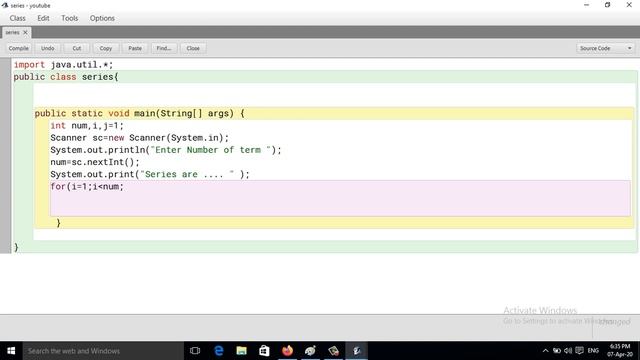Screen dimensions: 640x360
Task: Open the Source Code view dropdown
Action: pos(605,48)
